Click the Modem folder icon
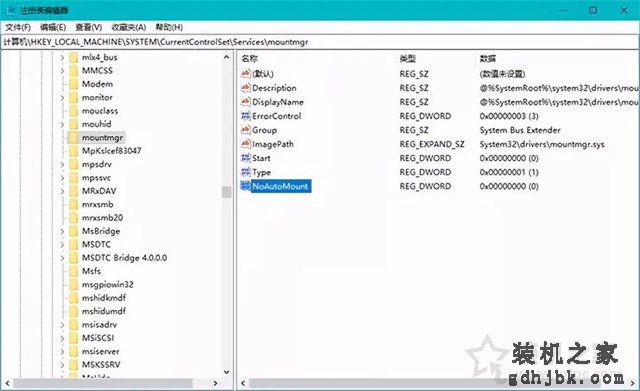640x391 pixels. pyautogui.click(x=73, y=84)
